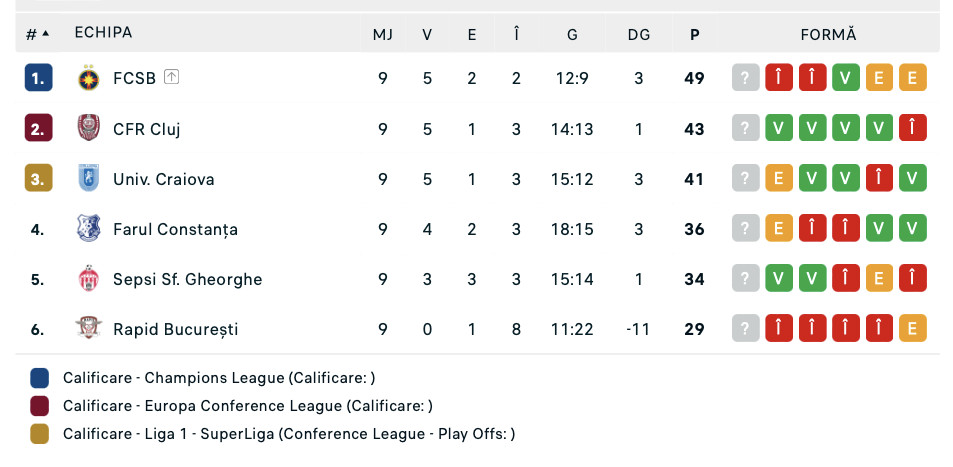Click the FCSB club crest icon
953x467 pixels.
[89, 78]
